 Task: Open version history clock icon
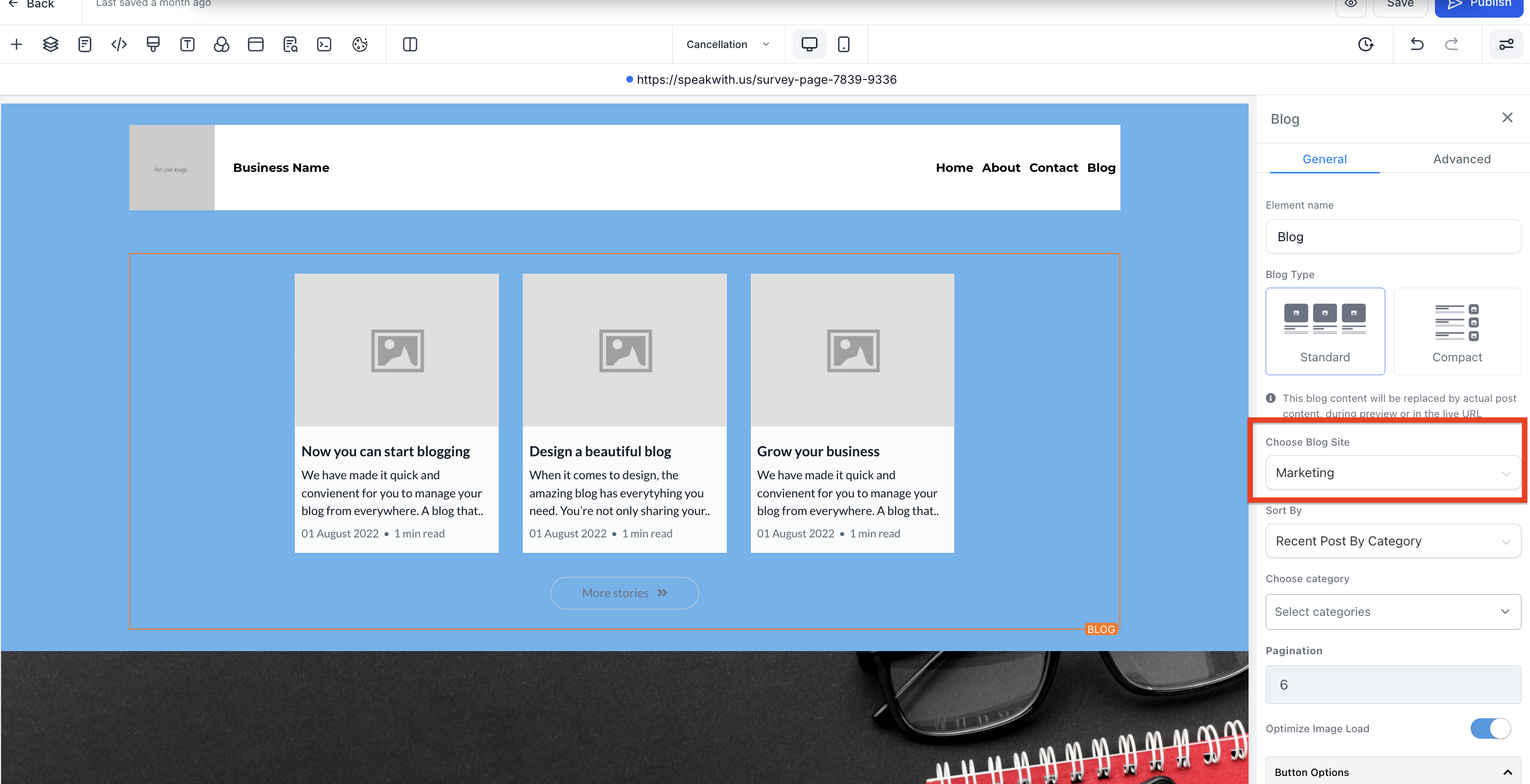pyautogui.click(x=1366, y=44)
